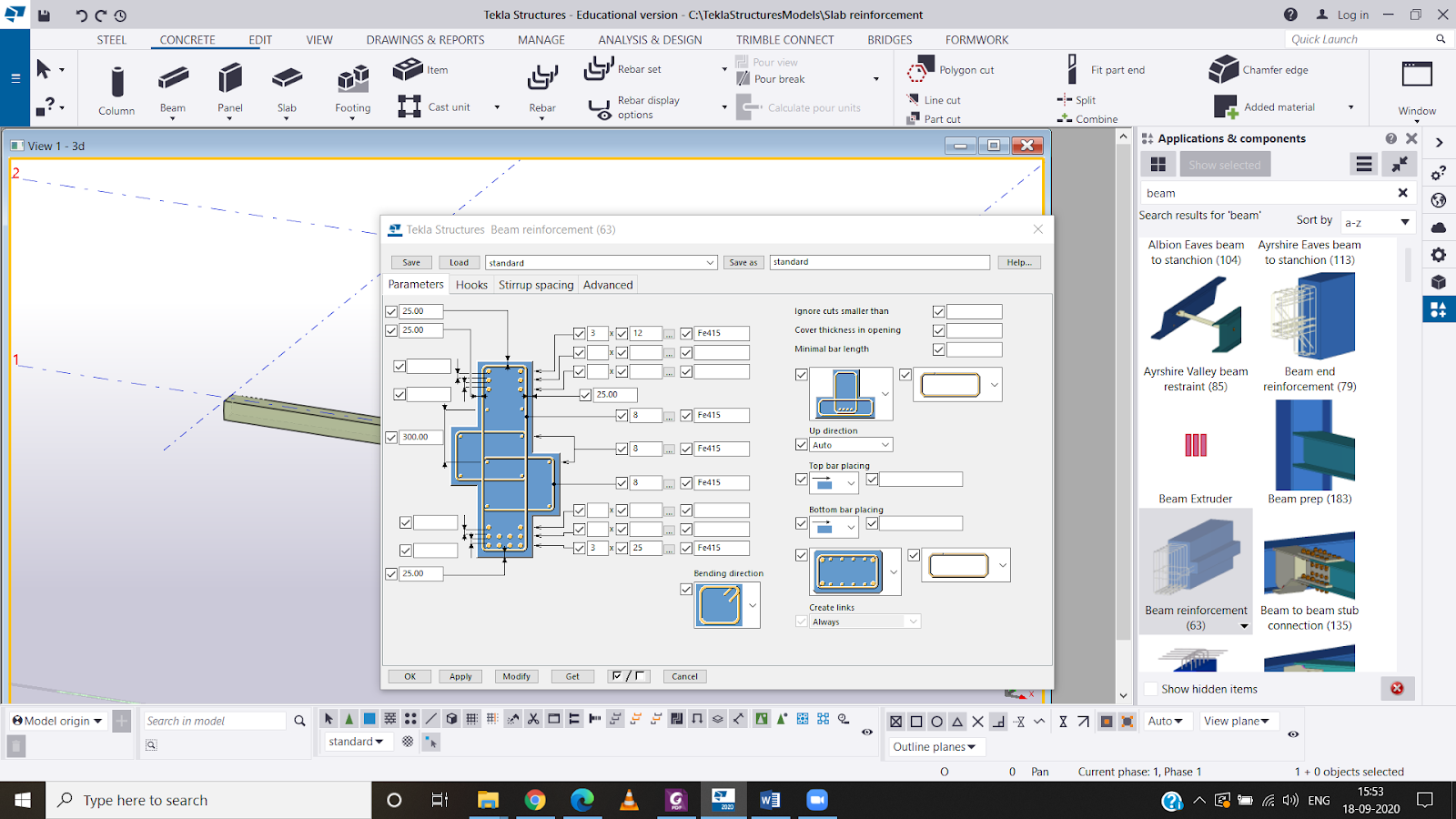Click the Search in model field

tap(215, 721)
